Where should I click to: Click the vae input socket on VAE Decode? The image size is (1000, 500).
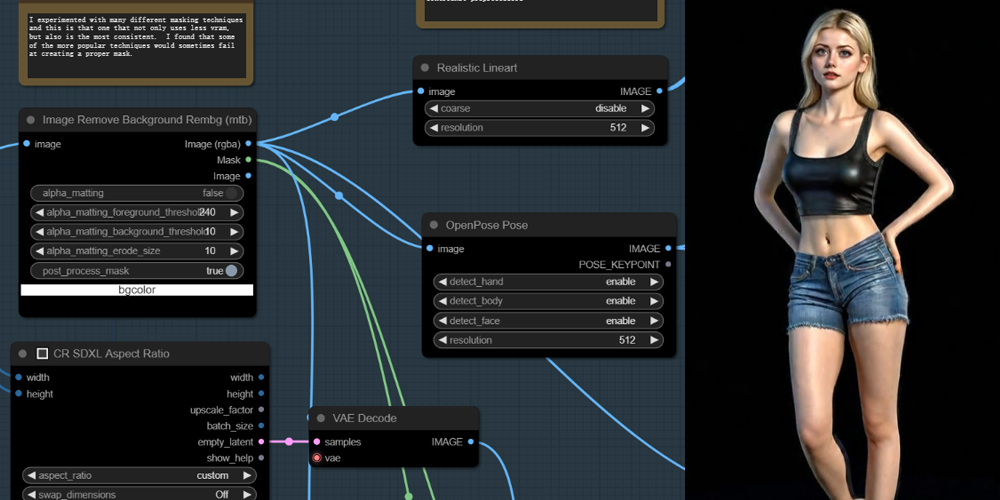coord(317,458)
